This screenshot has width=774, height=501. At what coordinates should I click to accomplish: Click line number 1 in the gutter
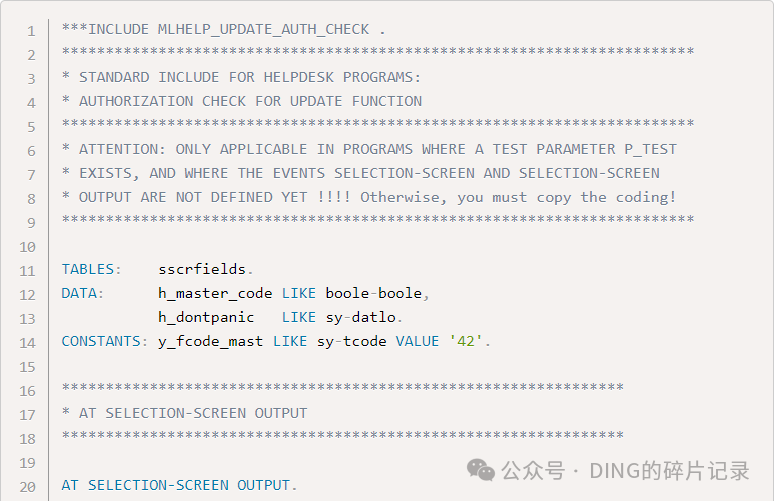point(32,32)
